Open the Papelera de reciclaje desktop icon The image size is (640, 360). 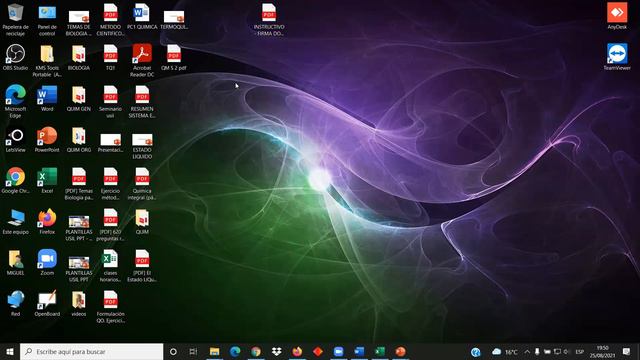16,19
